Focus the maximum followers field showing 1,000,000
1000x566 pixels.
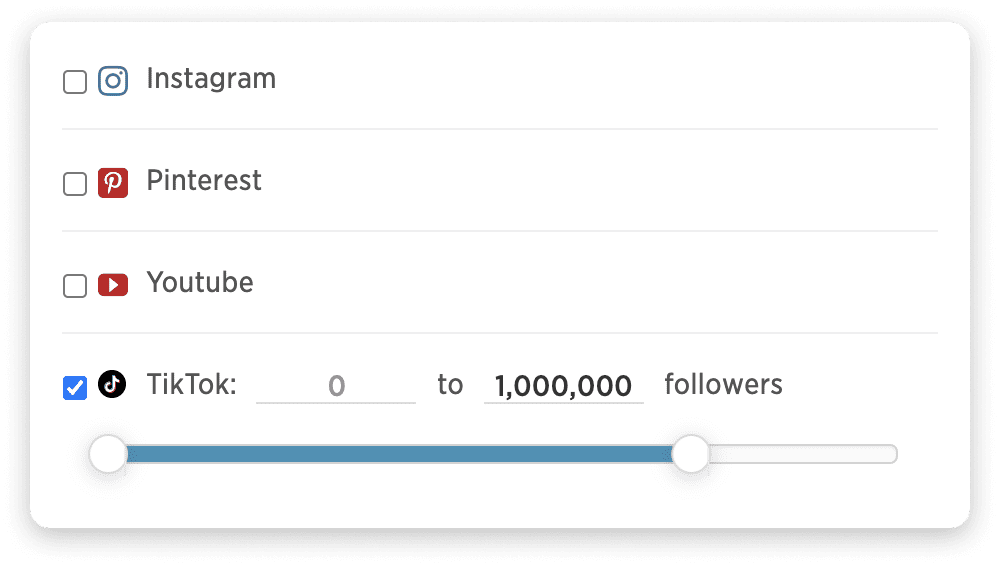[x=564, y=386]
